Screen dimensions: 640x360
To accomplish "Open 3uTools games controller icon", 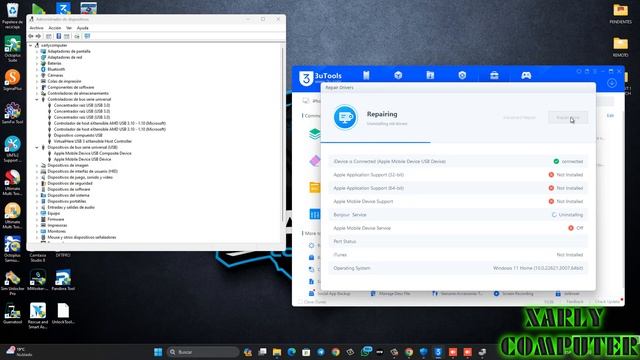I will [x=526, y=75].
